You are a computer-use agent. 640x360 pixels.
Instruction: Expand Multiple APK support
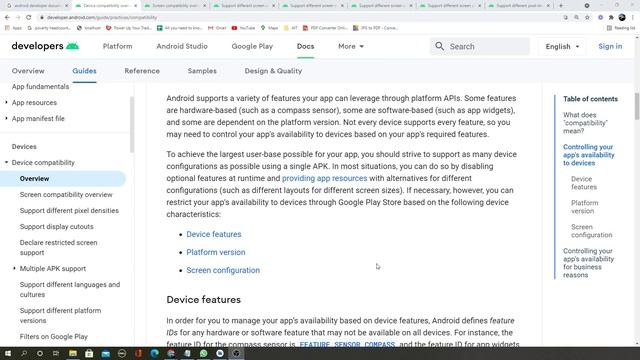14,269
